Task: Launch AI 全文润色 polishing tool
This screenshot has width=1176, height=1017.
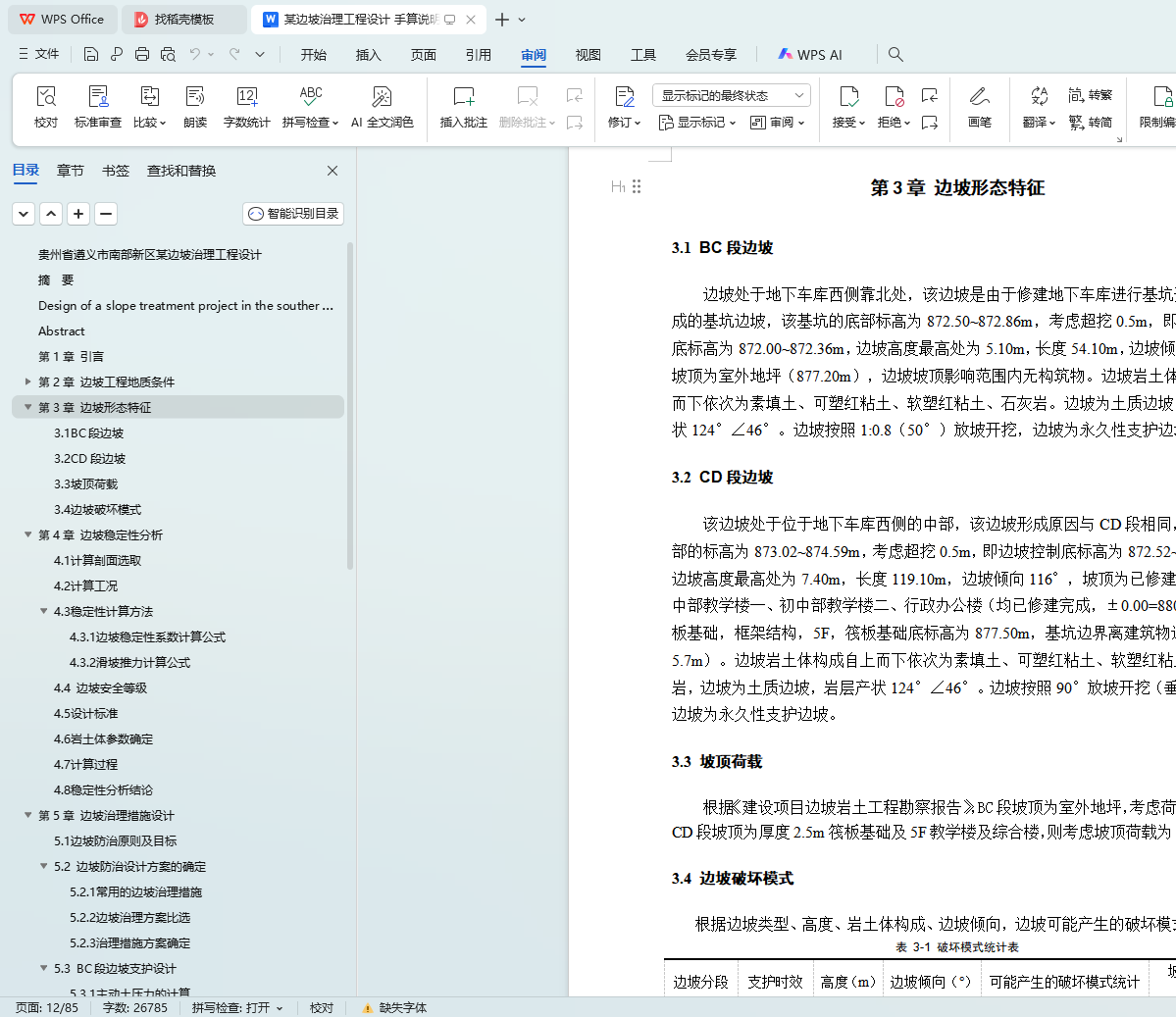Action: pos(382,107)
